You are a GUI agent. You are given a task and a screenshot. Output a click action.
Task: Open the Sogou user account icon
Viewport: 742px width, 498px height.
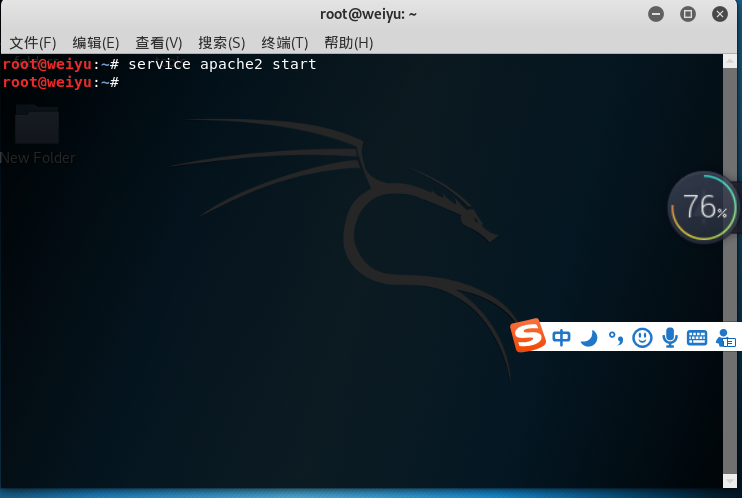[x=725, y=338]
